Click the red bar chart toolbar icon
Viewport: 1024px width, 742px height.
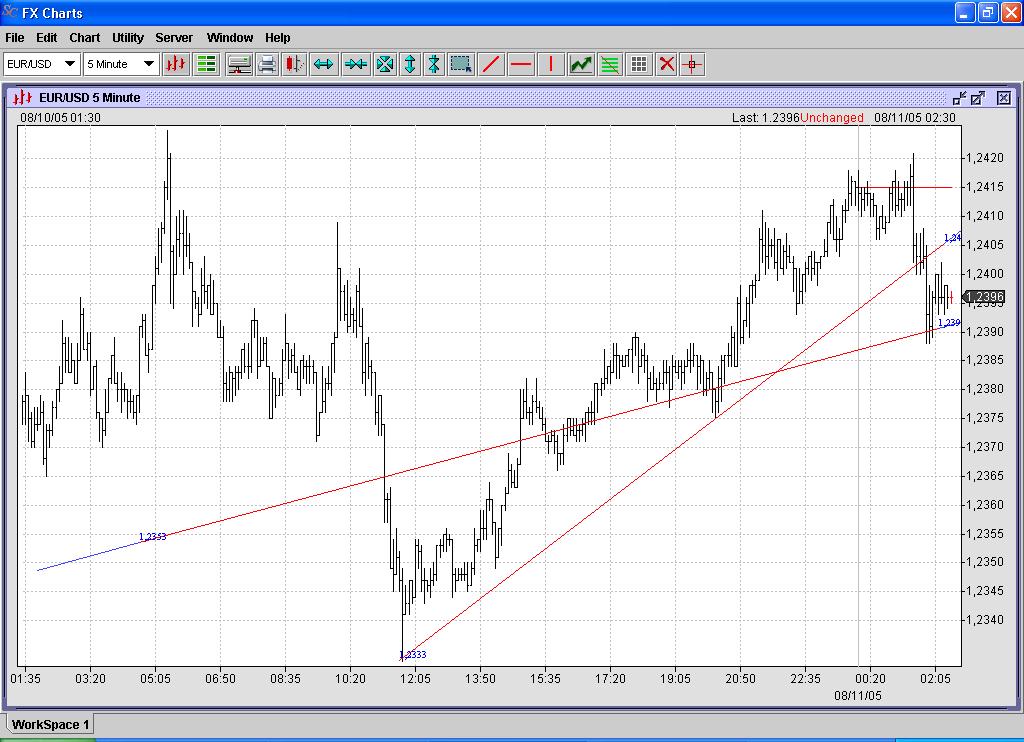click(176, 64)
